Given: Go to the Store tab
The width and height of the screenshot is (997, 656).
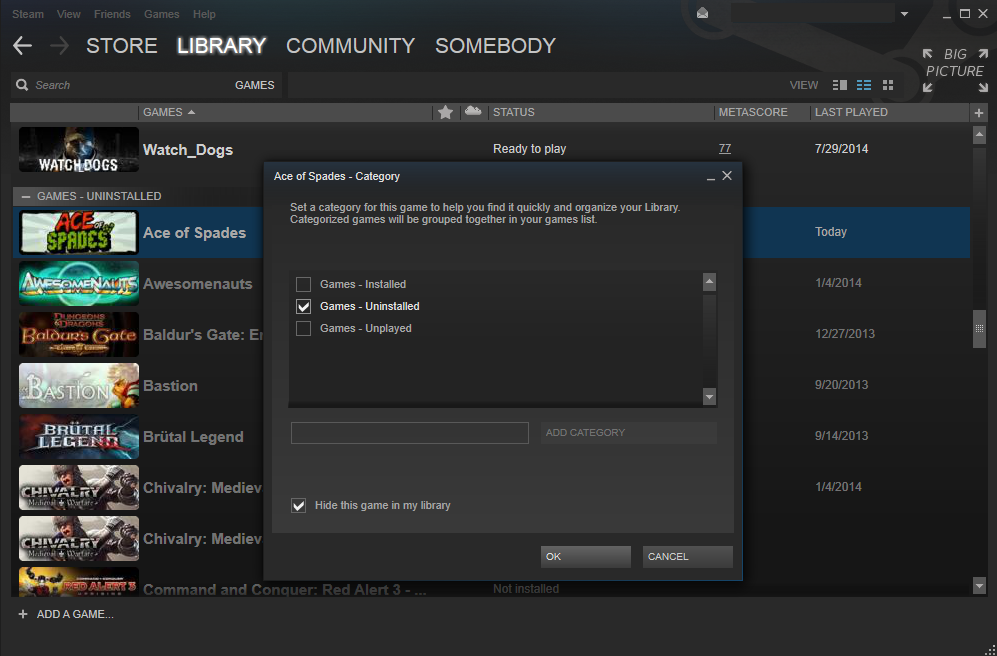Looking at the screenshot, I should point(121,46).
